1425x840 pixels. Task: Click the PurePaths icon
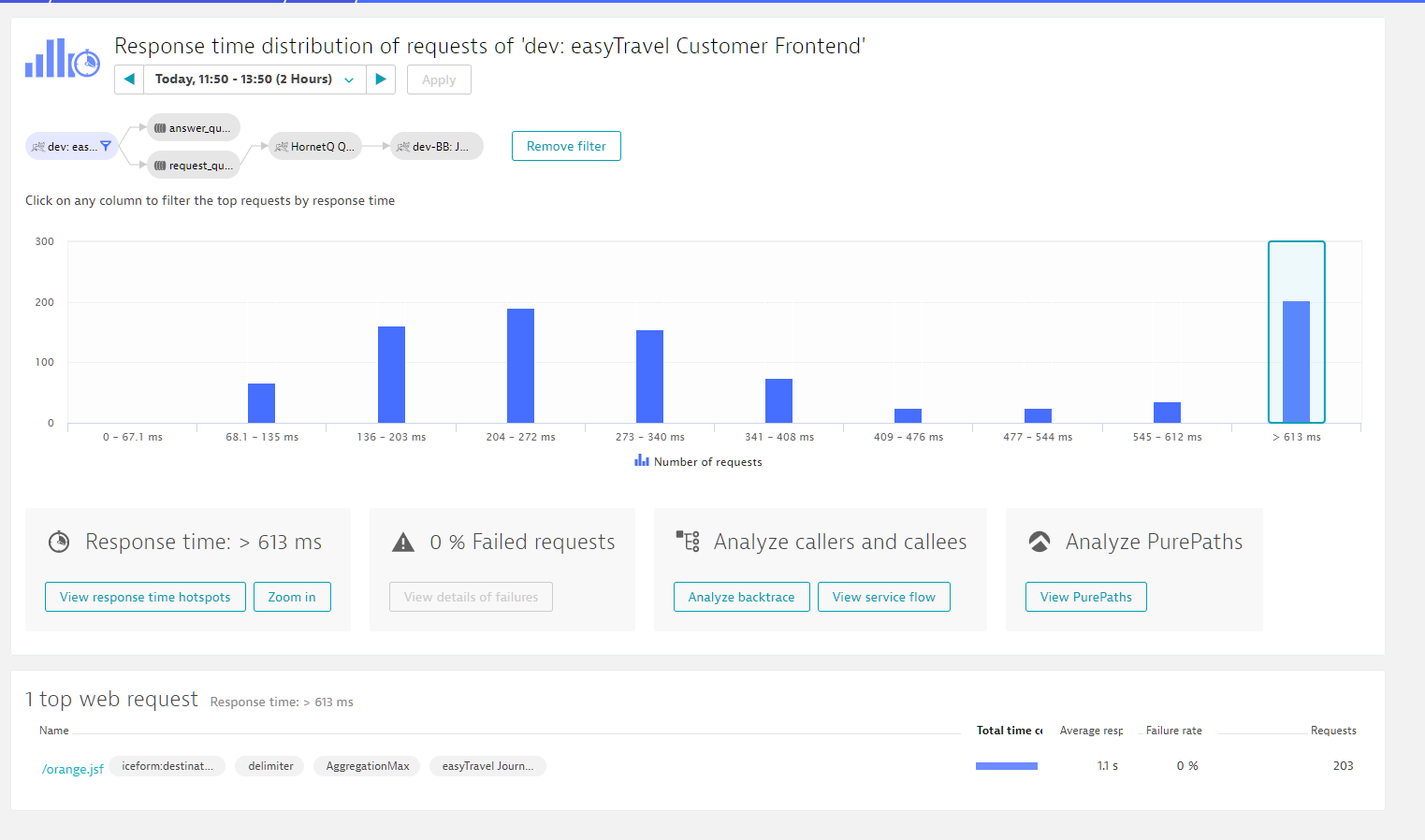click(1040, 542)
